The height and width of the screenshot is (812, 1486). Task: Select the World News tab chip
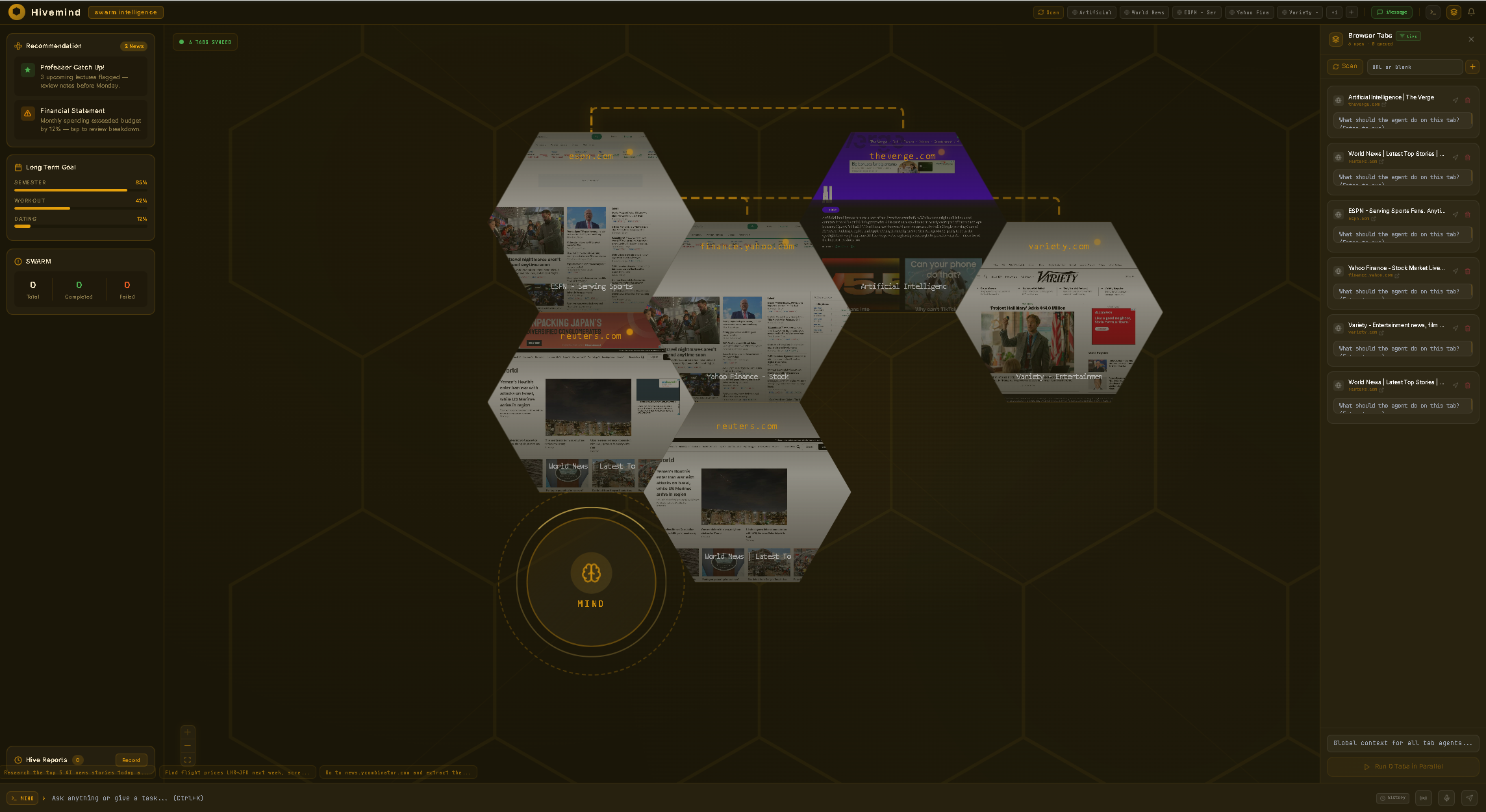coord(1144,12)
